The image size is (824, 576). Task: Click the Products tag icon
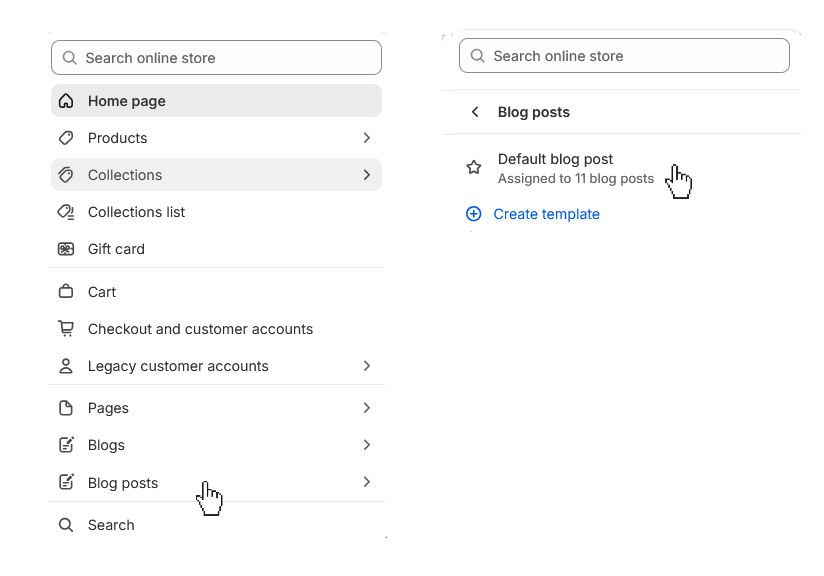66,138
